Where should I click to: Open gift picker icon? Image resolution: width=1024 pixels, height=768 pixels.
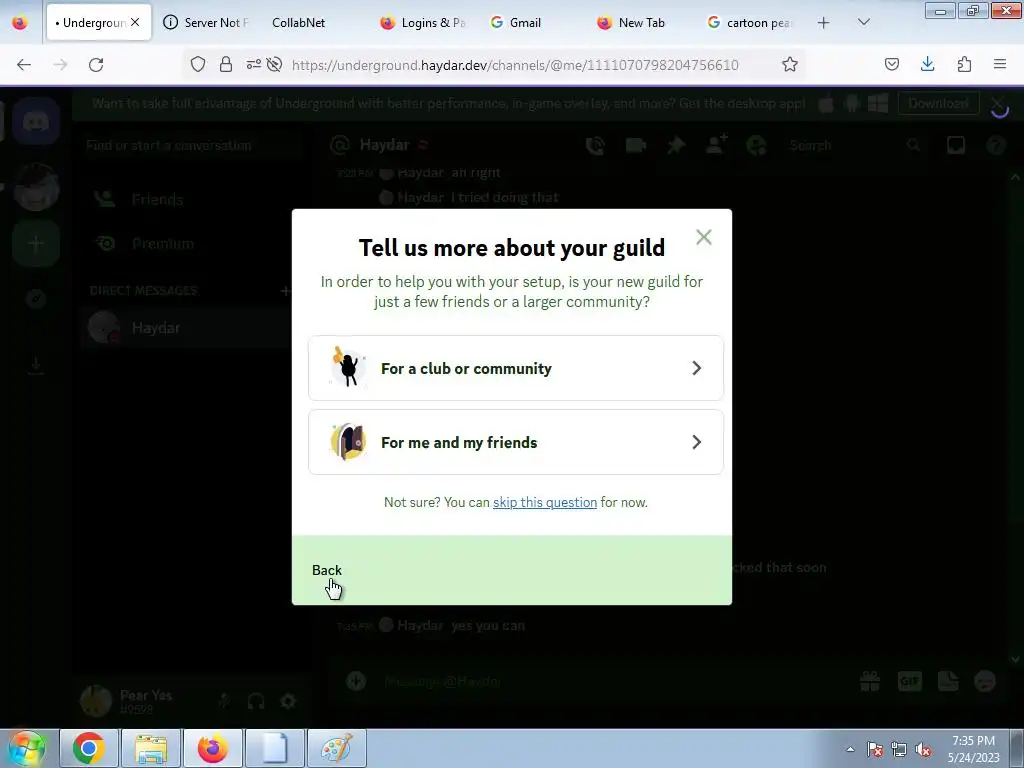pos(870,681)
